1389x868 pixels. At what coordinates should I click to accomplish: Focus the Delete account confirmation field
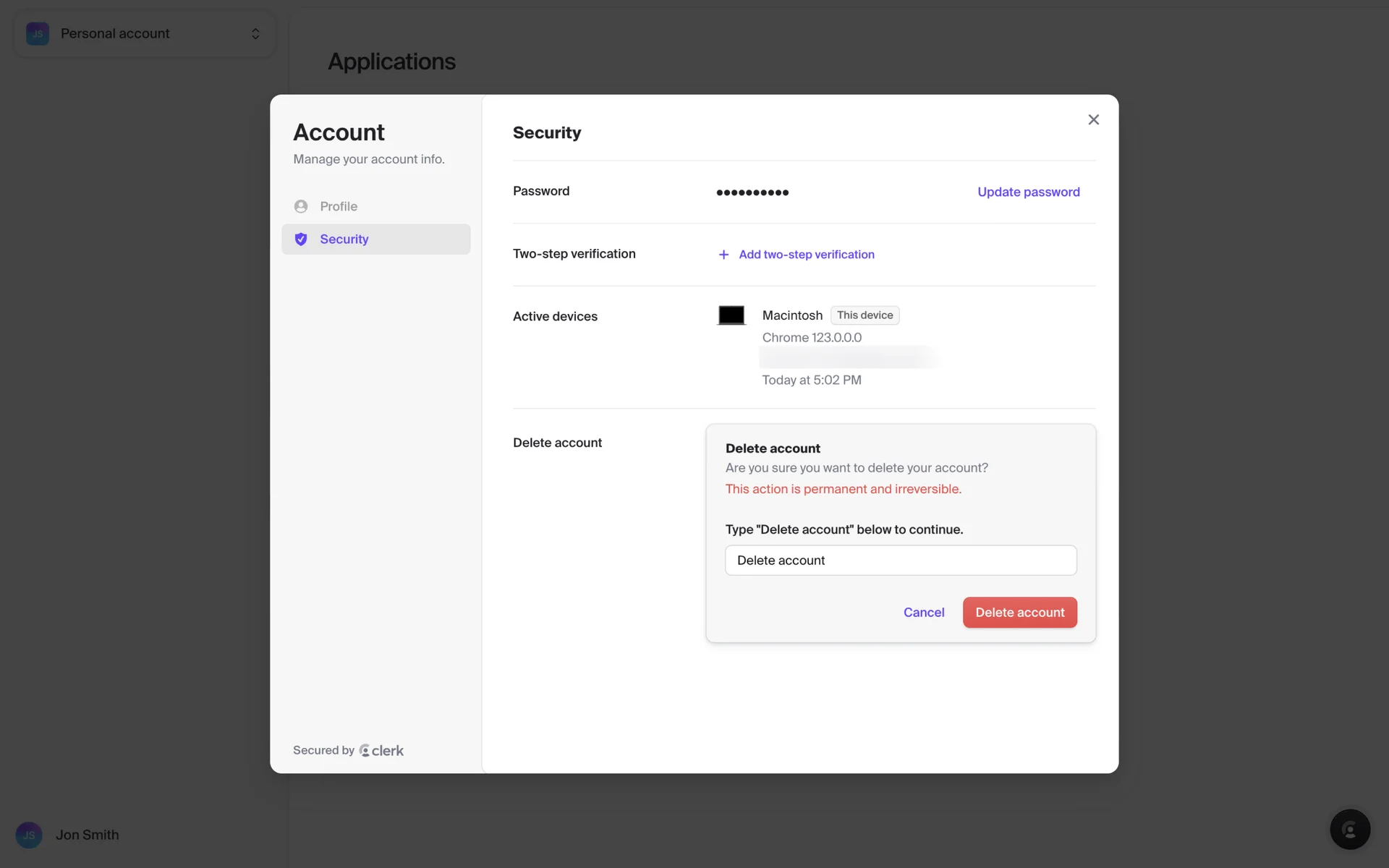coord(900,561)
